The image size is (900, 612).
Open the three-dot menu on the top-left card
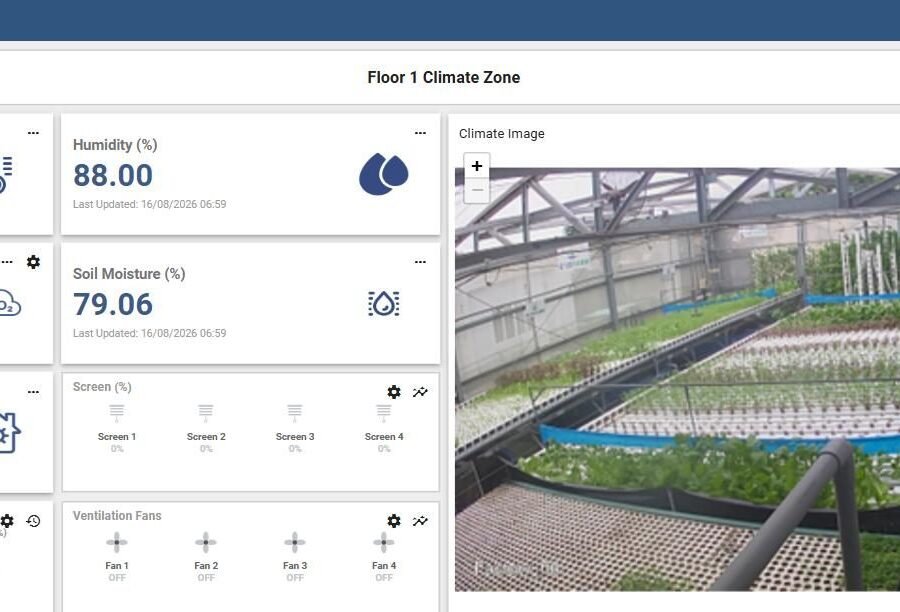point(33,133)
